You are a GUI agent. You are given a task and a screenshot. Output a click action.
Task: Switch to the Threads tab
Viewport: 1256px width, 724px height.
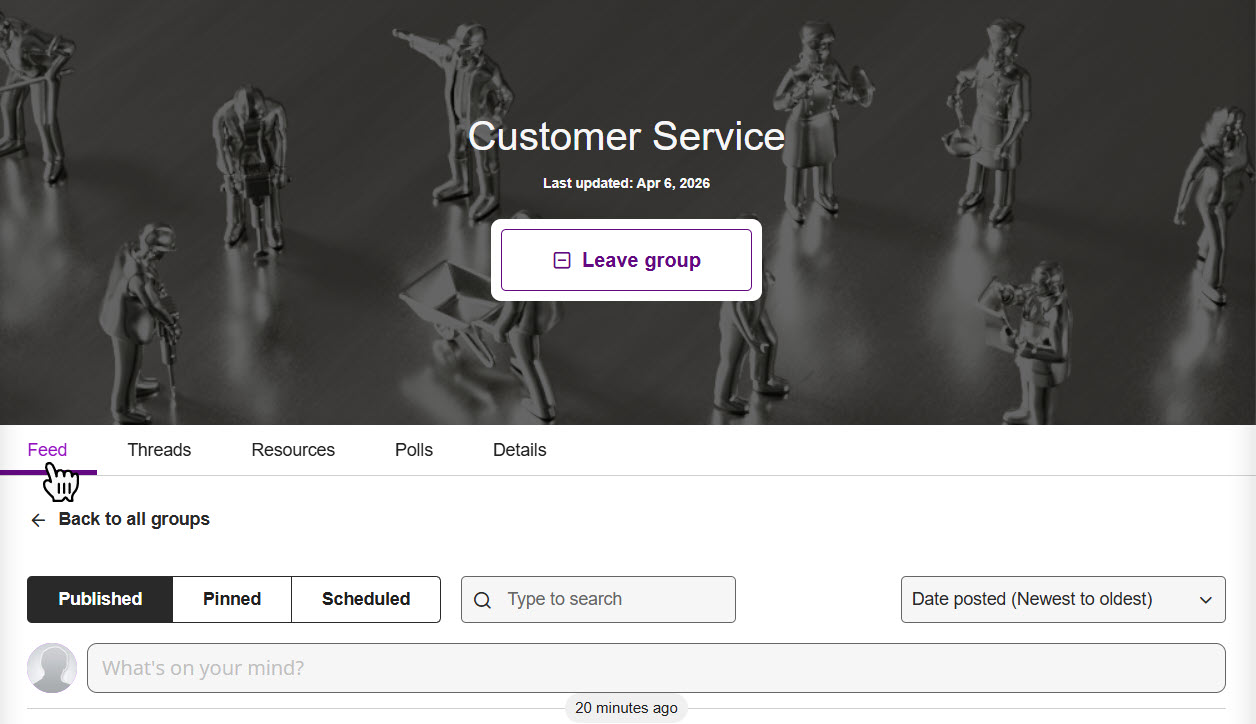tap(159, 450)
